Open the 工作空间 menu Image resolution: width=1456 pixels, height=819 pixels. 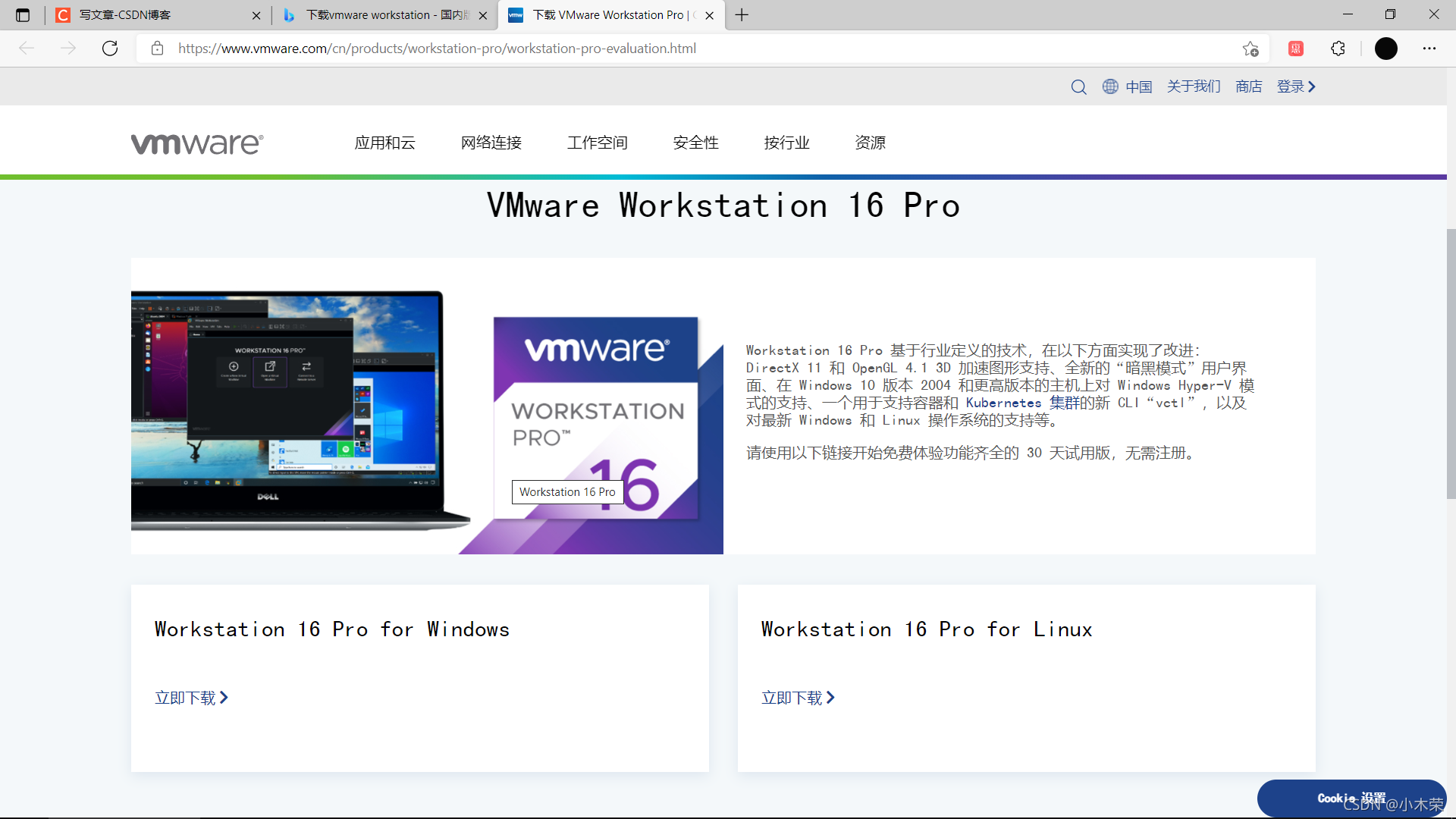point(598,143)
